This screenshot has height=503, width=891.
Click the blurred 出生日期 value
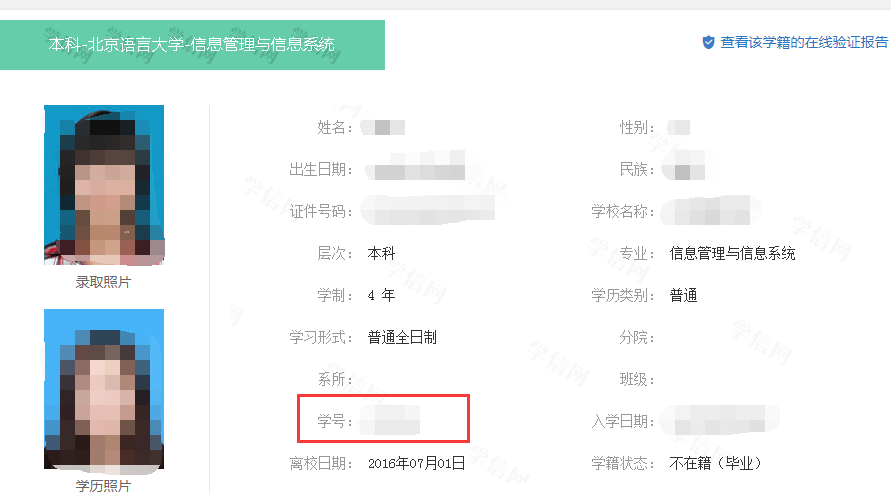(416, 169)
